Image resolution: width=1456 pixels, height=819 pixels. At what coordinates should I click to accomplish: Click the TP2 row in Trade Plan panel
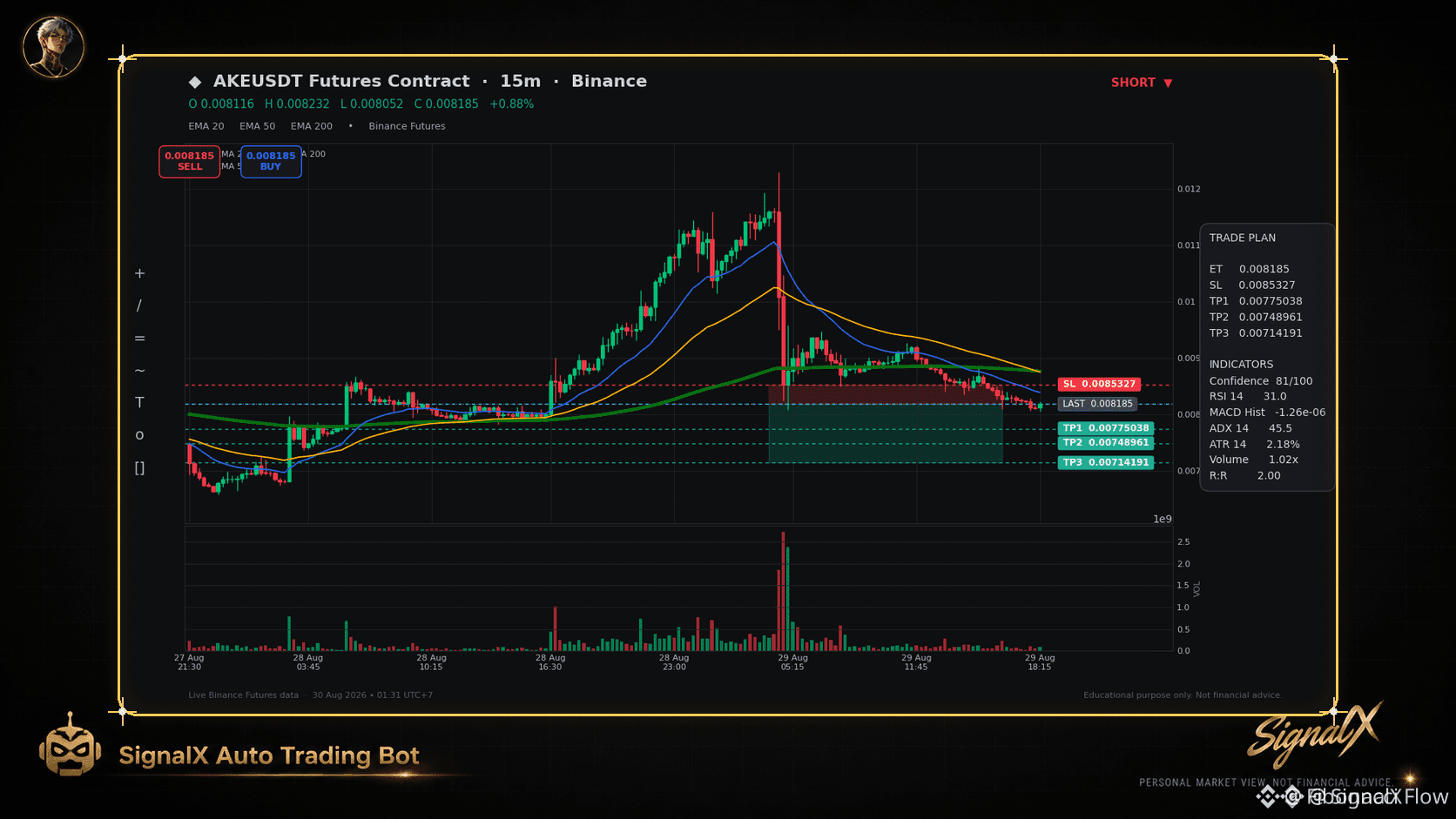[1256, 317]
